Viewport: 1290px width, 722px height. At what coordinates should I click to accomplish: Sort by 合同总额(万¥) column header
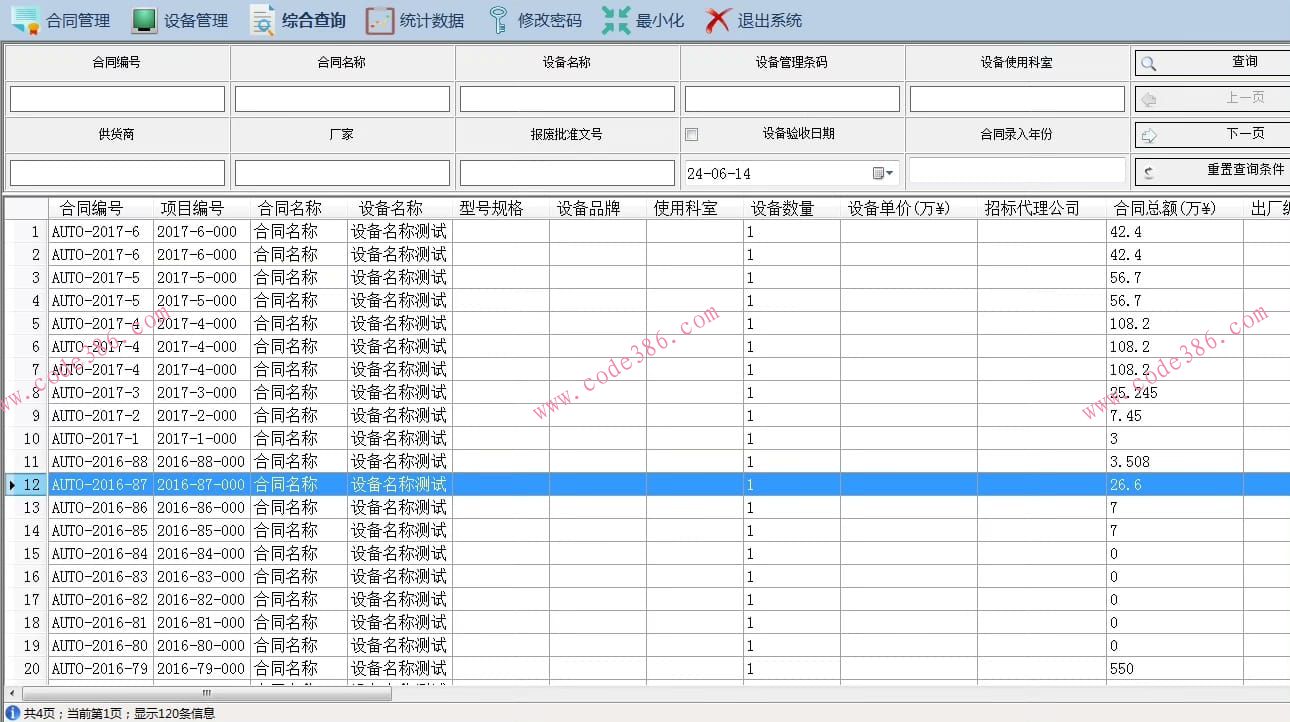pos(1164,208)
